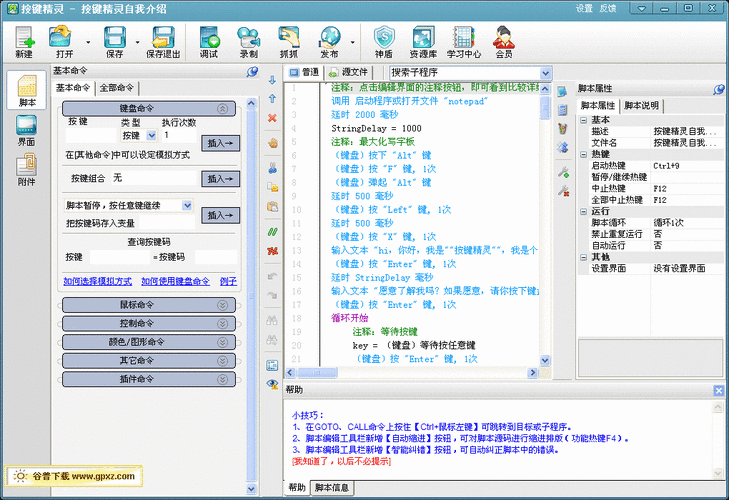
Task: Click the 新建 (New) toolbar icon
Action: 24,43
